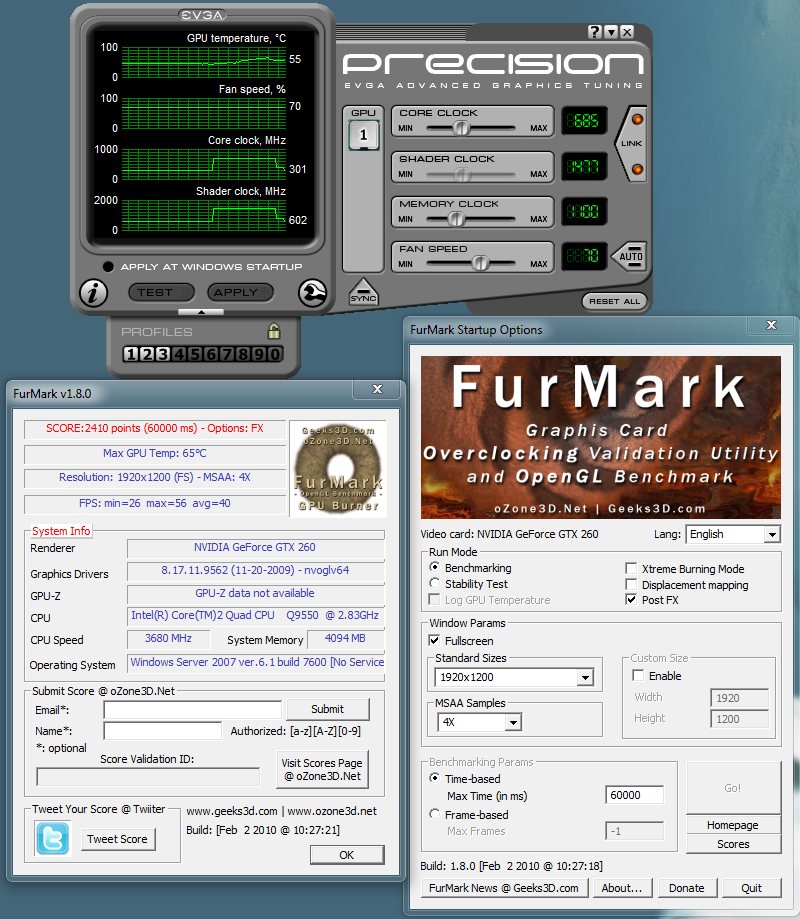The image size is (800, 919).
Task: Select GPU 1 button
Action: pyautogui.click(x=363, y=135)
